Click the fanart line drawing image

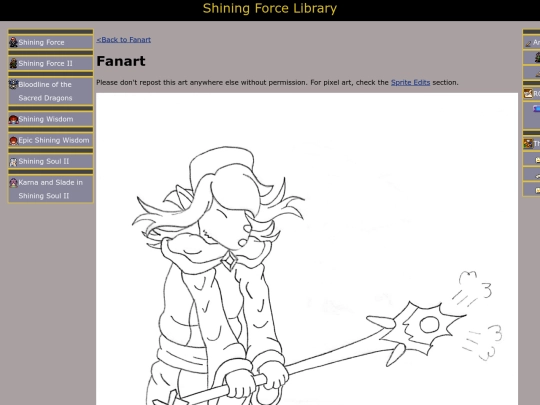coord(307,249)
